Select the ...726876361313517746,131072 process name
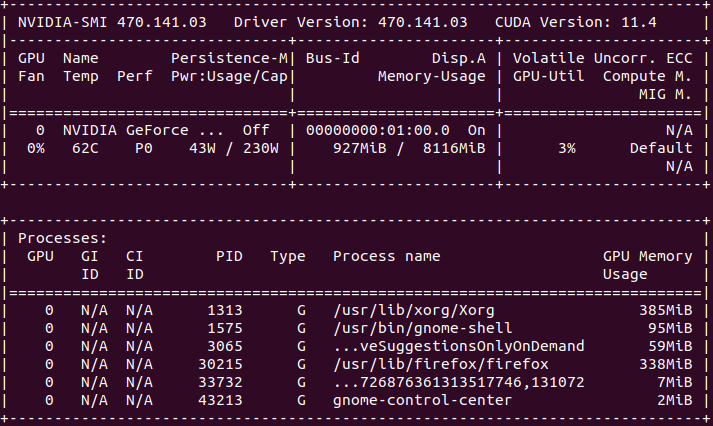 click(458, 382)
